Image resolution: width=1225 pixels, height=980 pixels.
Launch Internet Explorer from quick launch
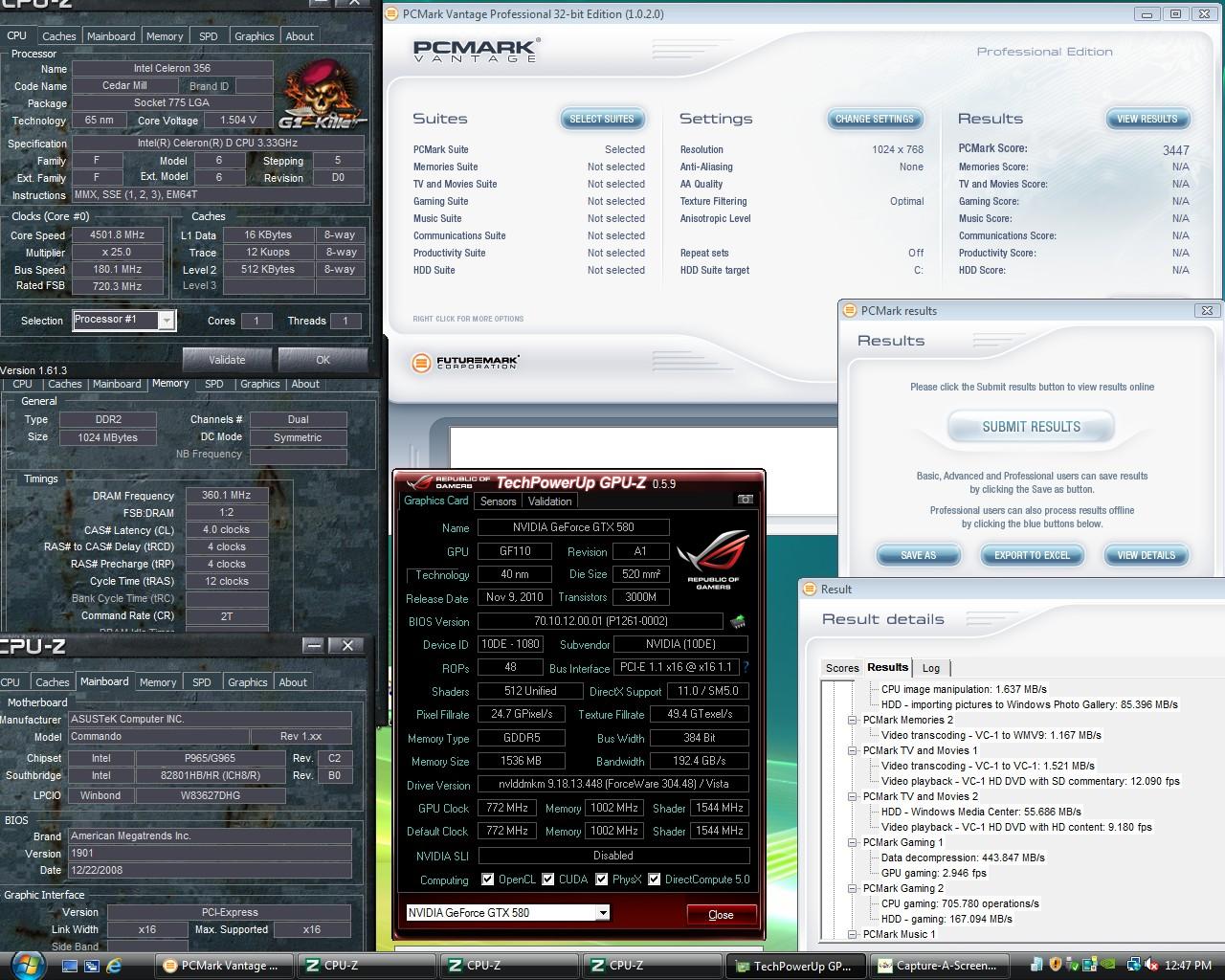[114, 966]
